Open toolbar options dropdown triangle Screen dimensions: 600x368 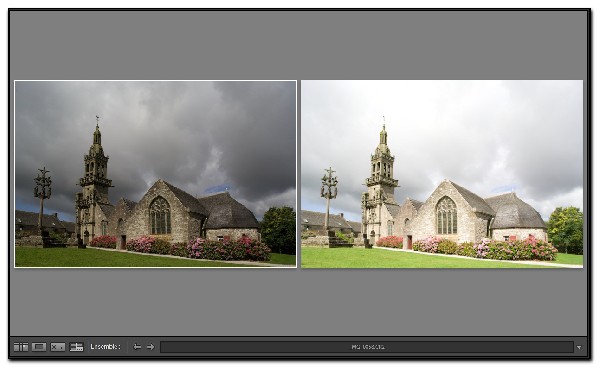pos(579,347)
